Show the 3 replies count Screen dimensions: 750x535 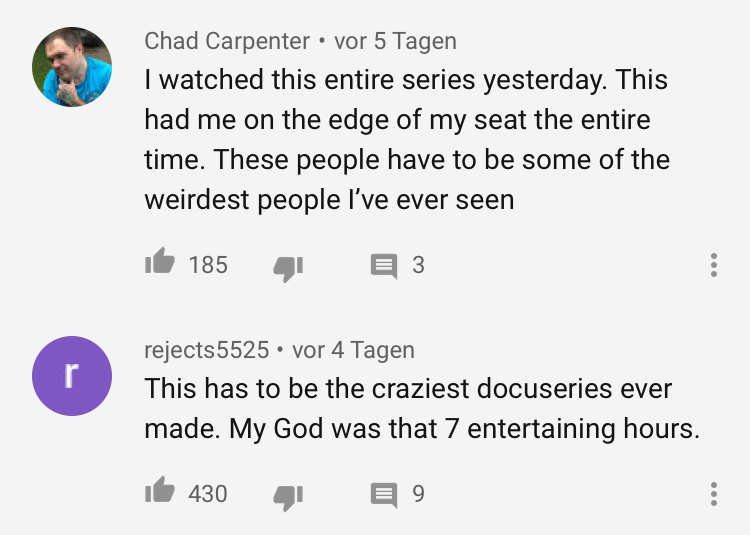(x=418, y=265)
